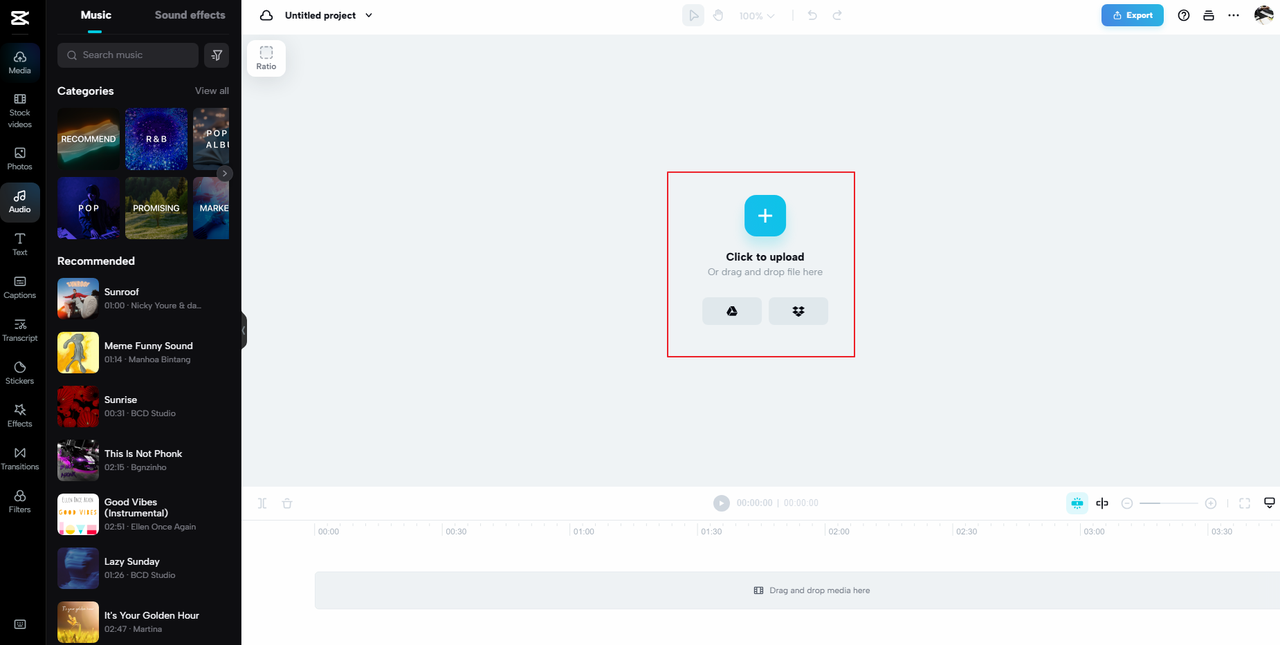Open the music filter icon
The image size is (1280, 645).
coord(216,55)
